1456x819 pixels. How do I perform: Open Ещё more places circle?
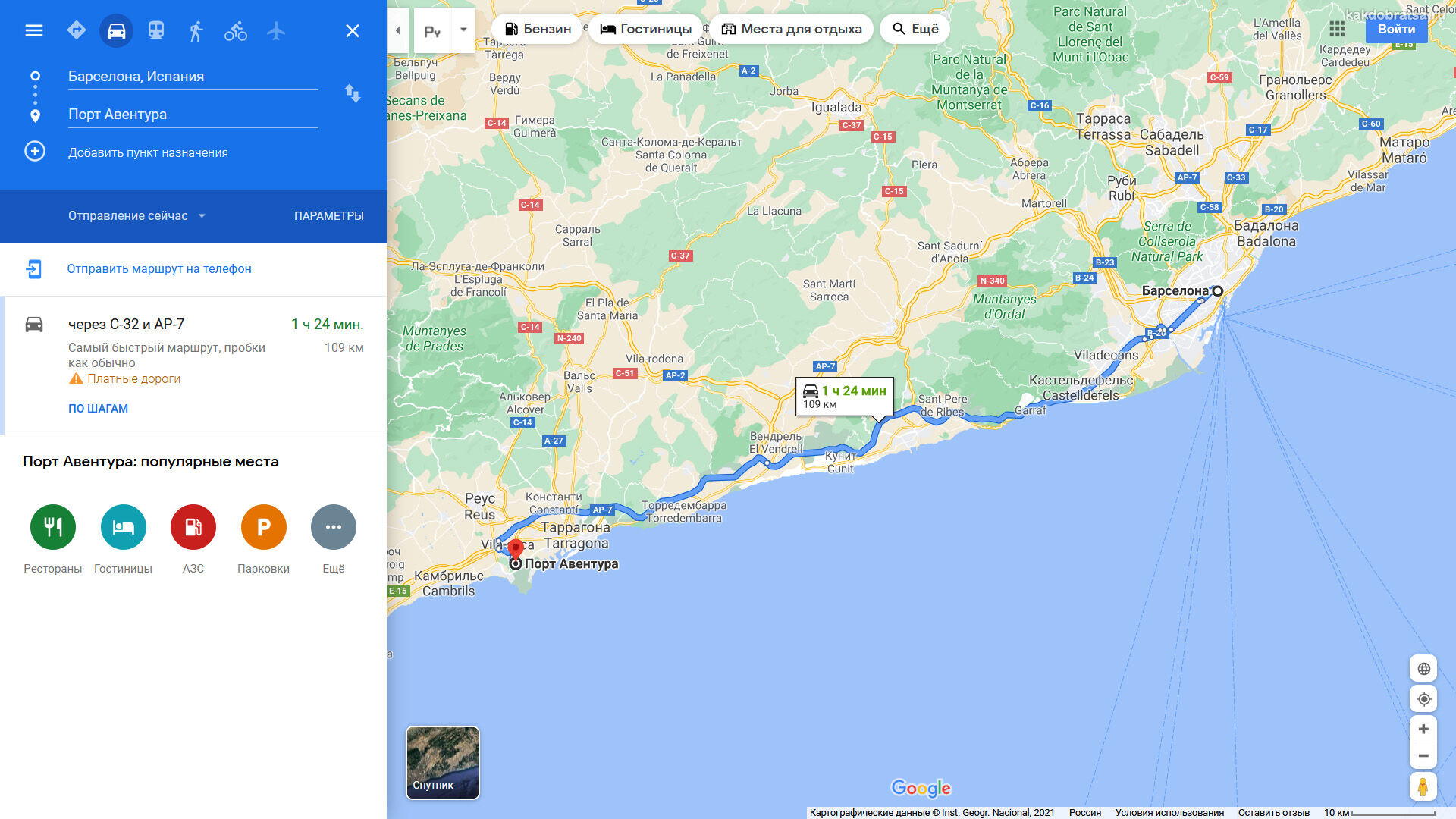[x=334, y=527]
